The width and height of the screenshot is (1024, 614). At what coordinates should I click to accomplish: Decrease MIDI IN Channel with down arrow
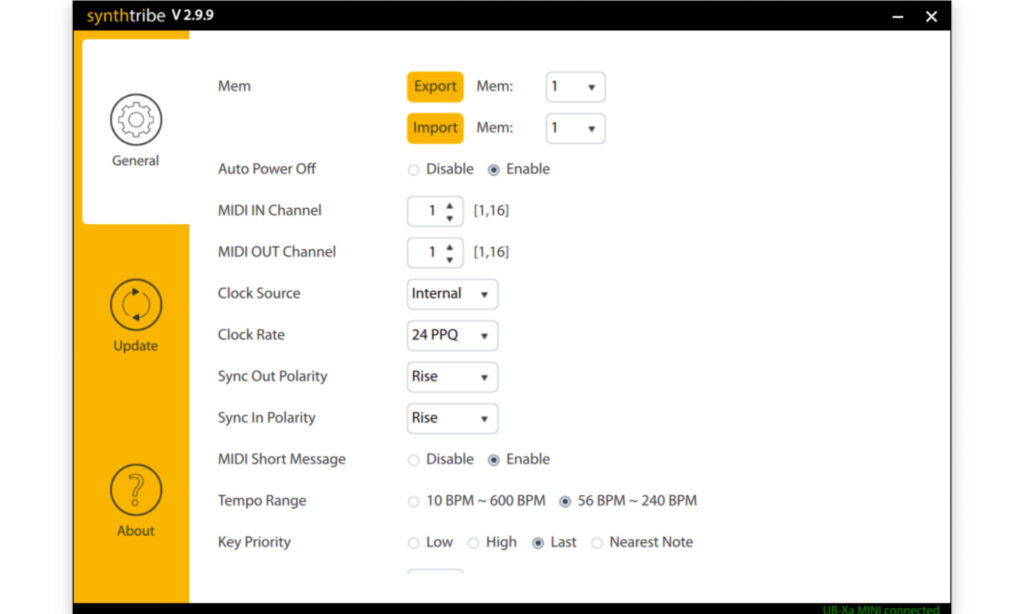click(x=450, y=218)
